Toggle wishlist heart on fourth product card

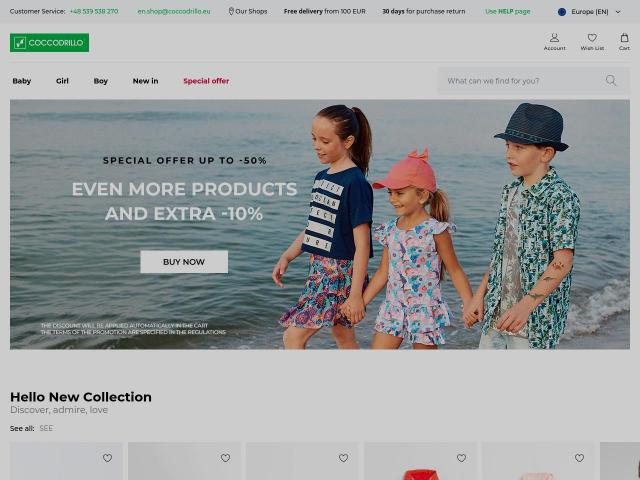pyautogui.click(x=461, y=458)
